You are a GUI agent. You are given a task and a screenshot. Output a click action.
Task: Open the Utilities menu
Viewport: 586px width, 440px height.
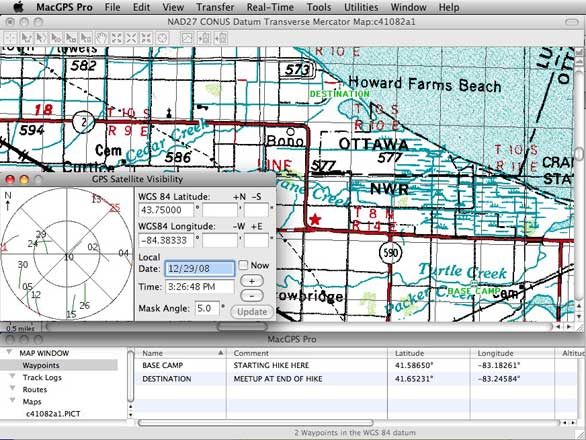tap(361, 7)
